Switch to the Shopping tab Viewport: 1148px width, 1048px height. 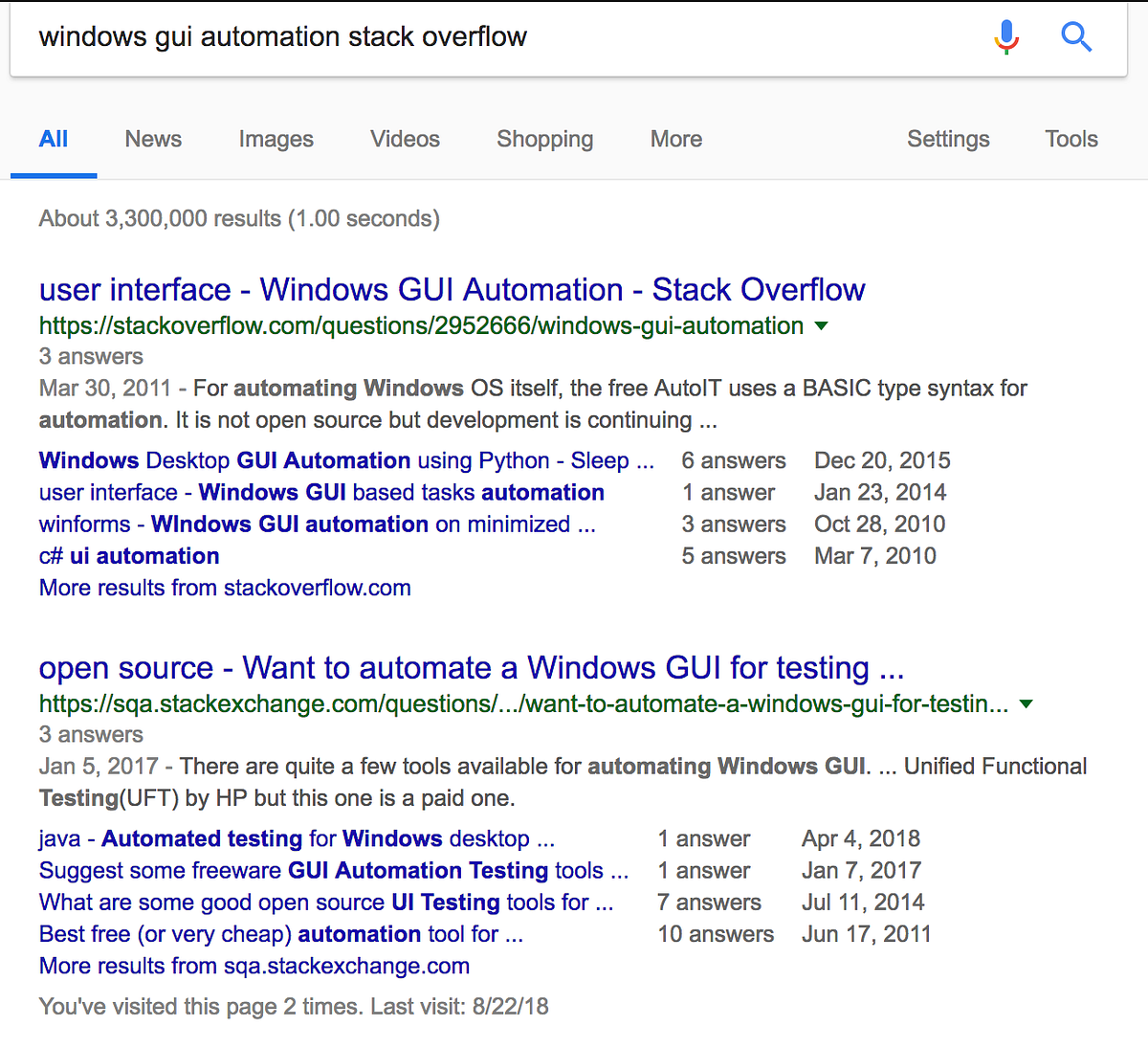pos(544,139)
